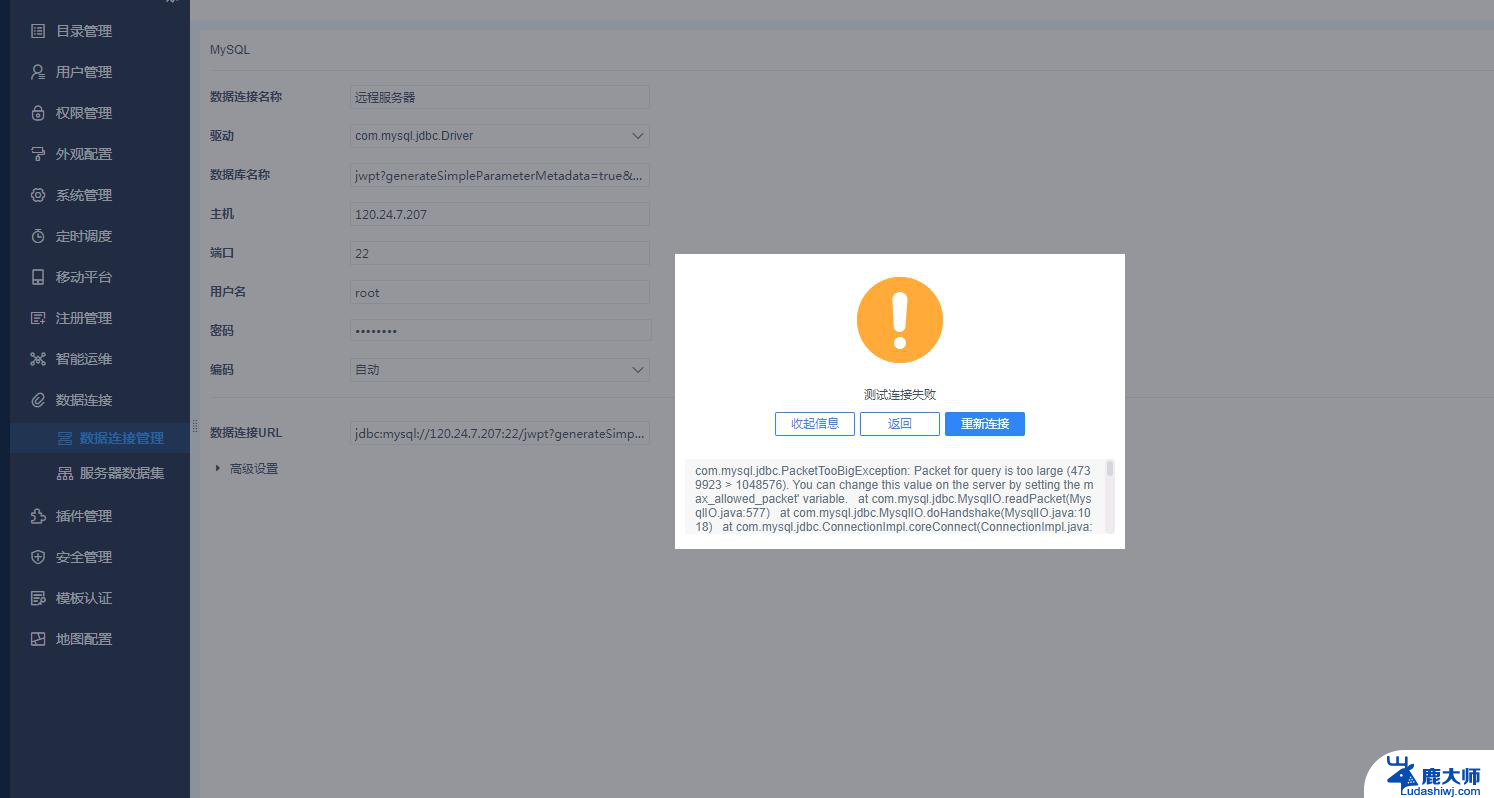This screenshot has width=1494, height=798.
Task: Click the 智能运维 network icon
Action: coord(38,359)
